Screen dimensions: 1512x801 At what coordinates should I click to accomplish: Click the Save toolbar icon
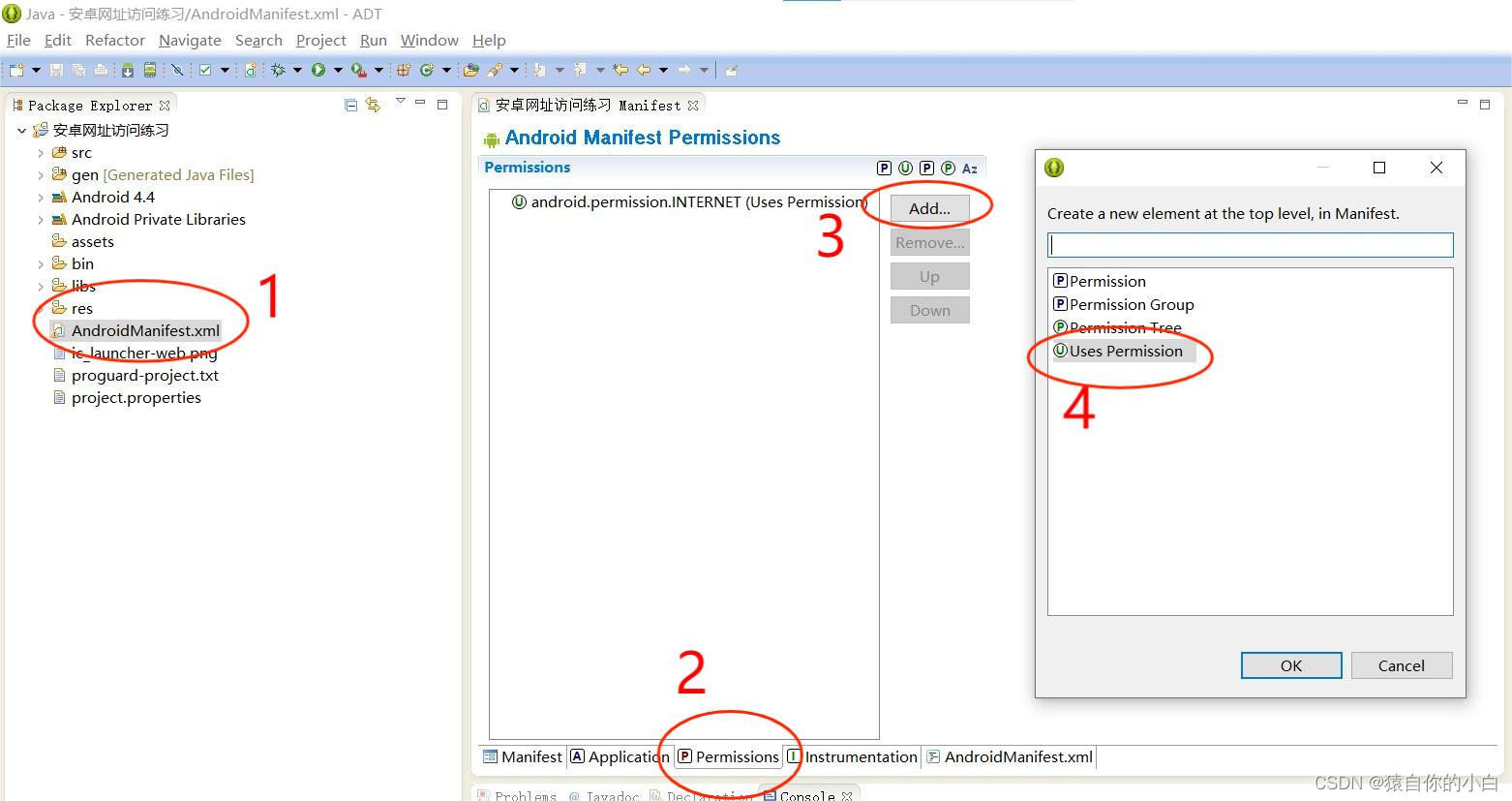pos(56,70)
